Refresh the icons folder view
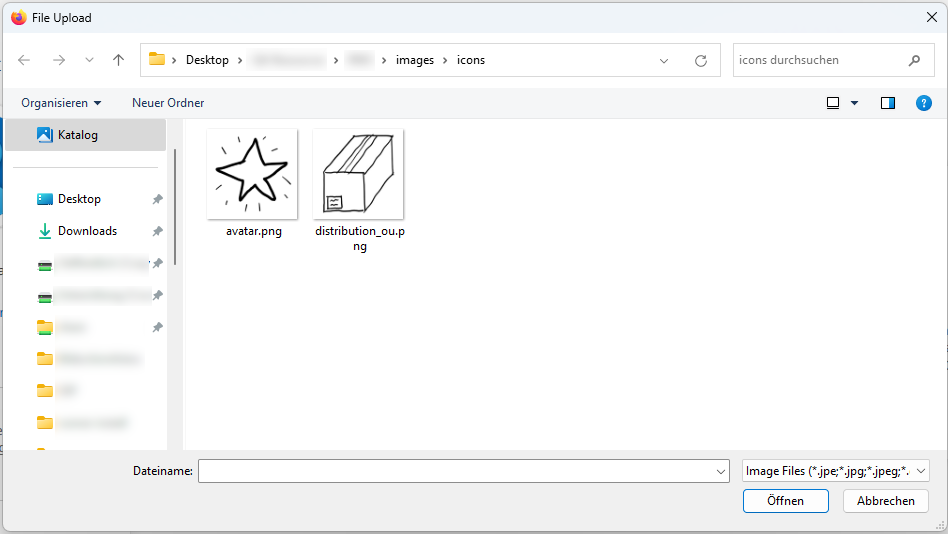Viewport: 948px width, 534px height. pos(701,60)
